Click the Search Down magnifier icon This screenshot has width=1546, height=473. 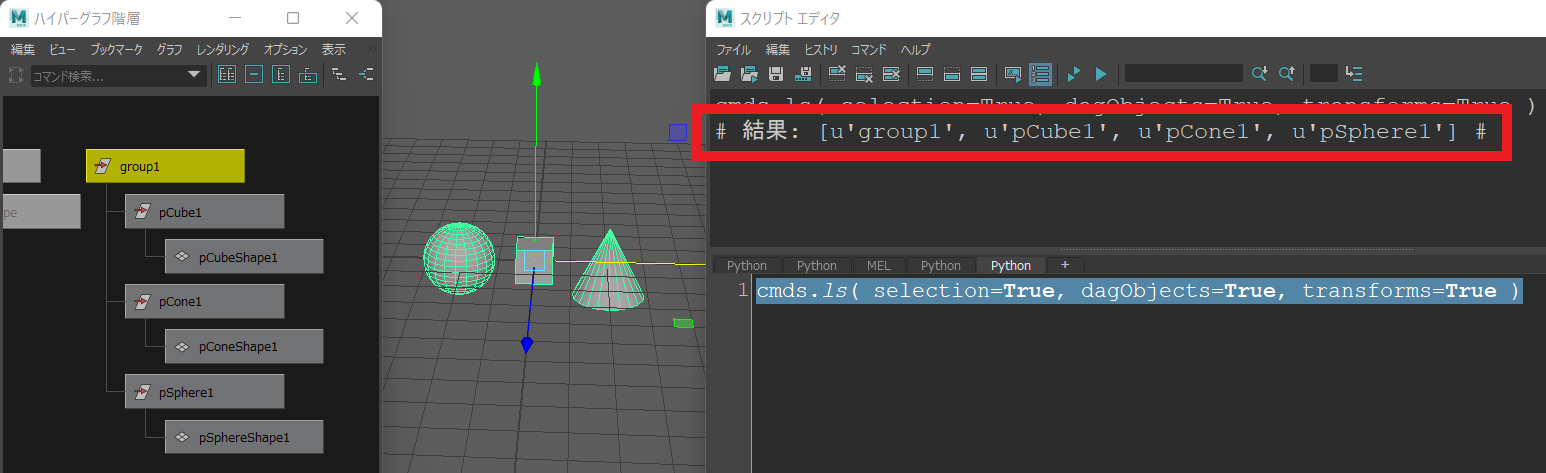click(1259, 73)
